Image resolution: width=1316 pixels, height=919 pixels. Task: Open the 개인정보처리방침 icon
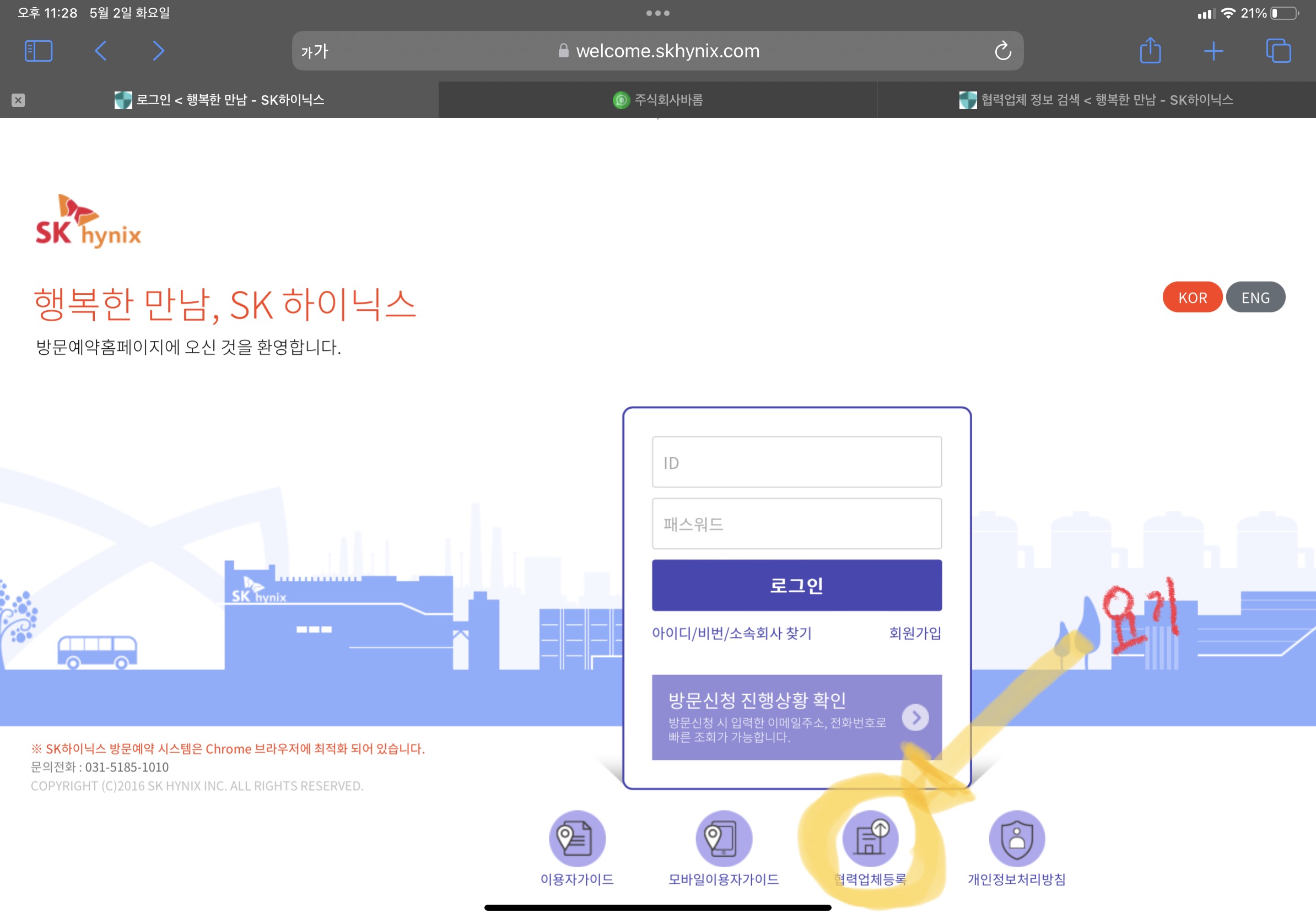point(1017,838)
